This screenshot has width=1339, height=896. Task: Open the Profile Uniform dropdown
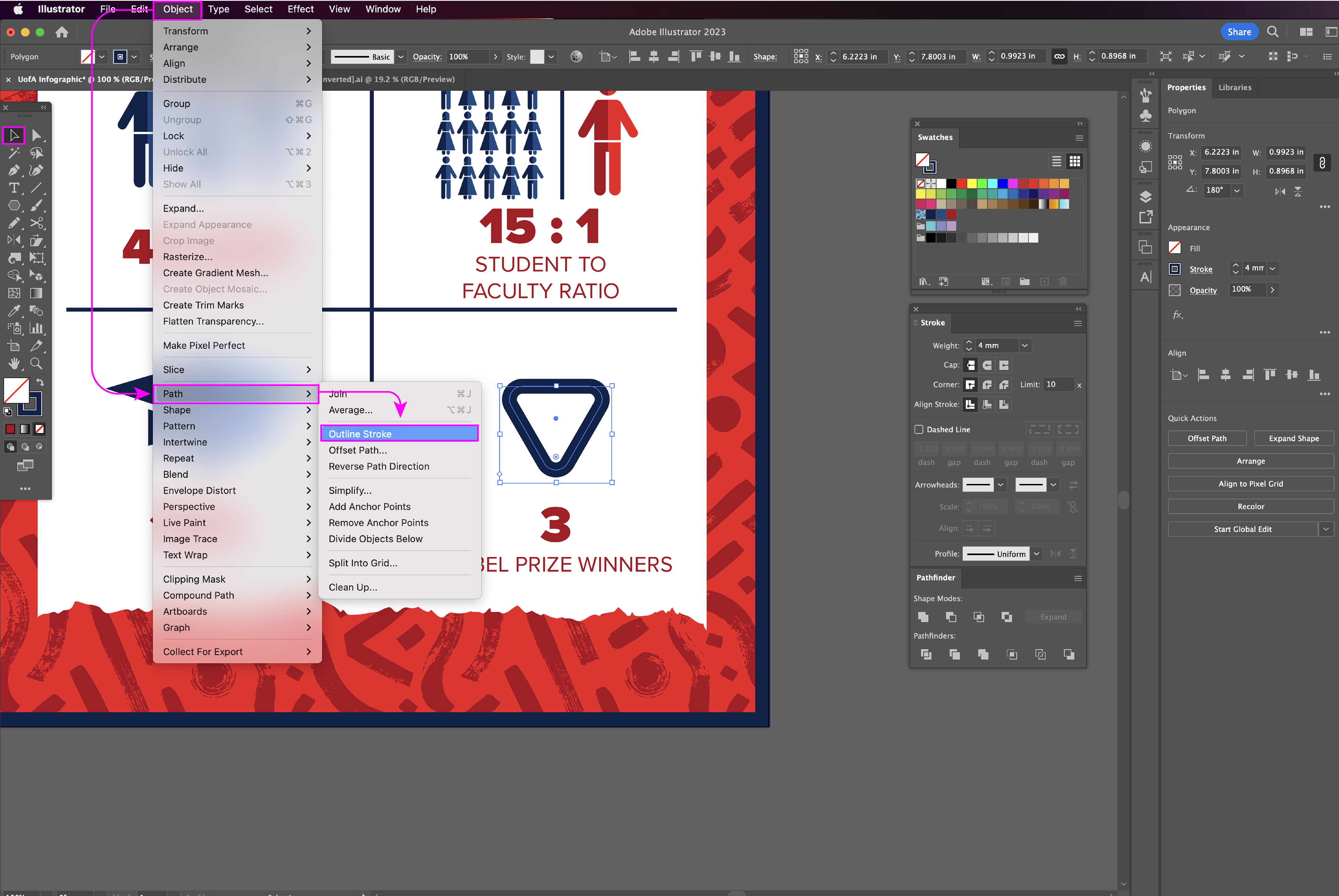1036,554
